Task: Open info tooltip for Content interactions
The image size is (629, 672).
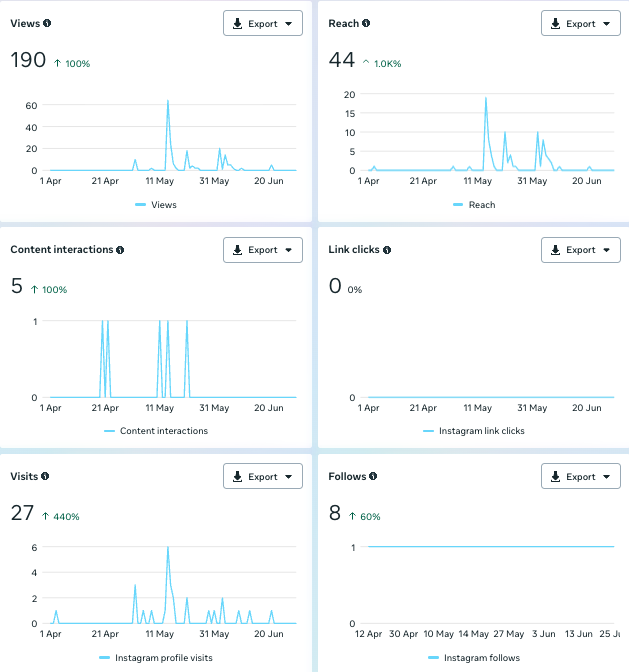Action: click(x=120, y=250)
